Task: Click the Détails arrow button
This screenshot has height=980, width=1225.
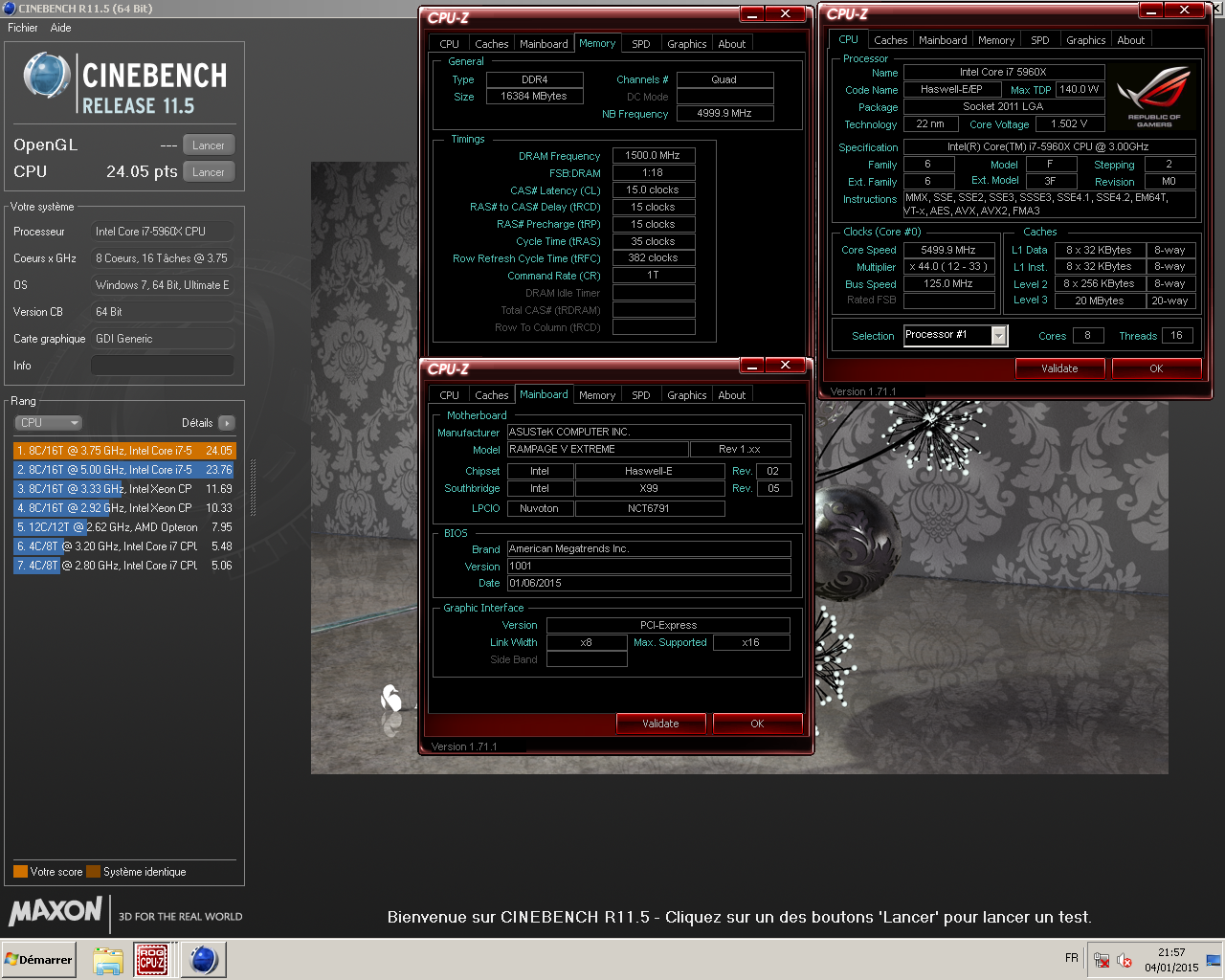Action: click(x=227, y=423)
